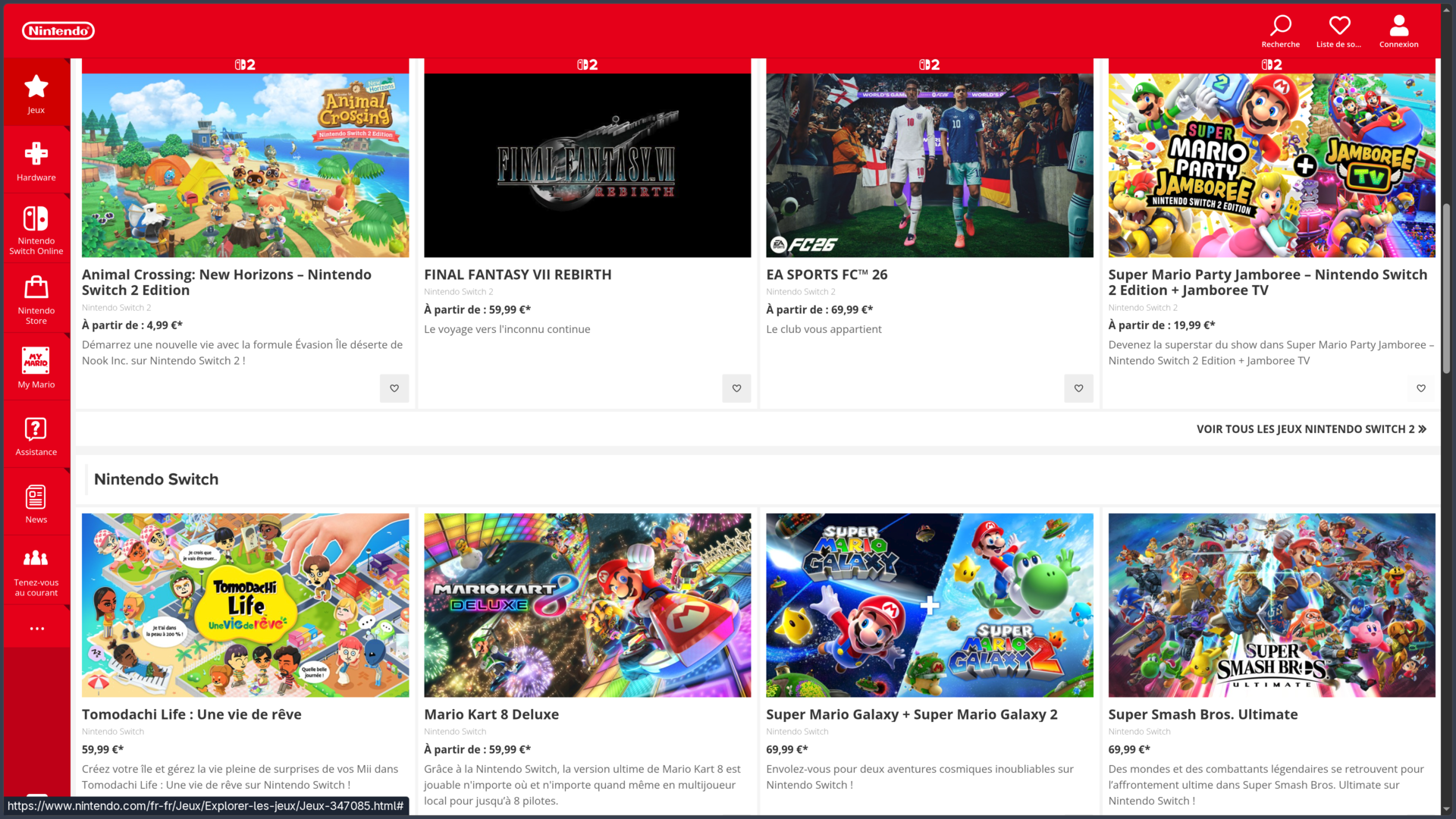This screenshot has width=1456, height=819.
Task: Open Nintendo Store bag icon
Action: 36,299
